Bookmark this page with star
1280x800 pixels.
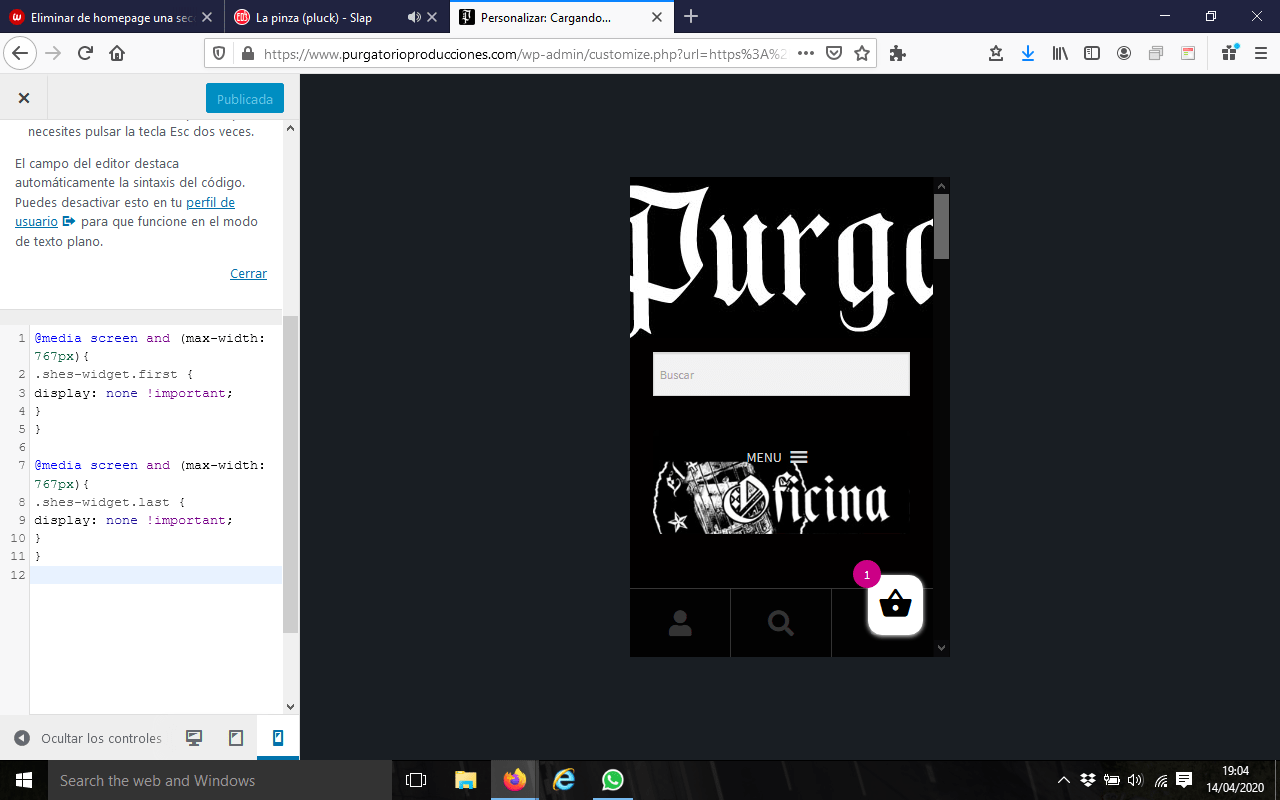point(862,53)
